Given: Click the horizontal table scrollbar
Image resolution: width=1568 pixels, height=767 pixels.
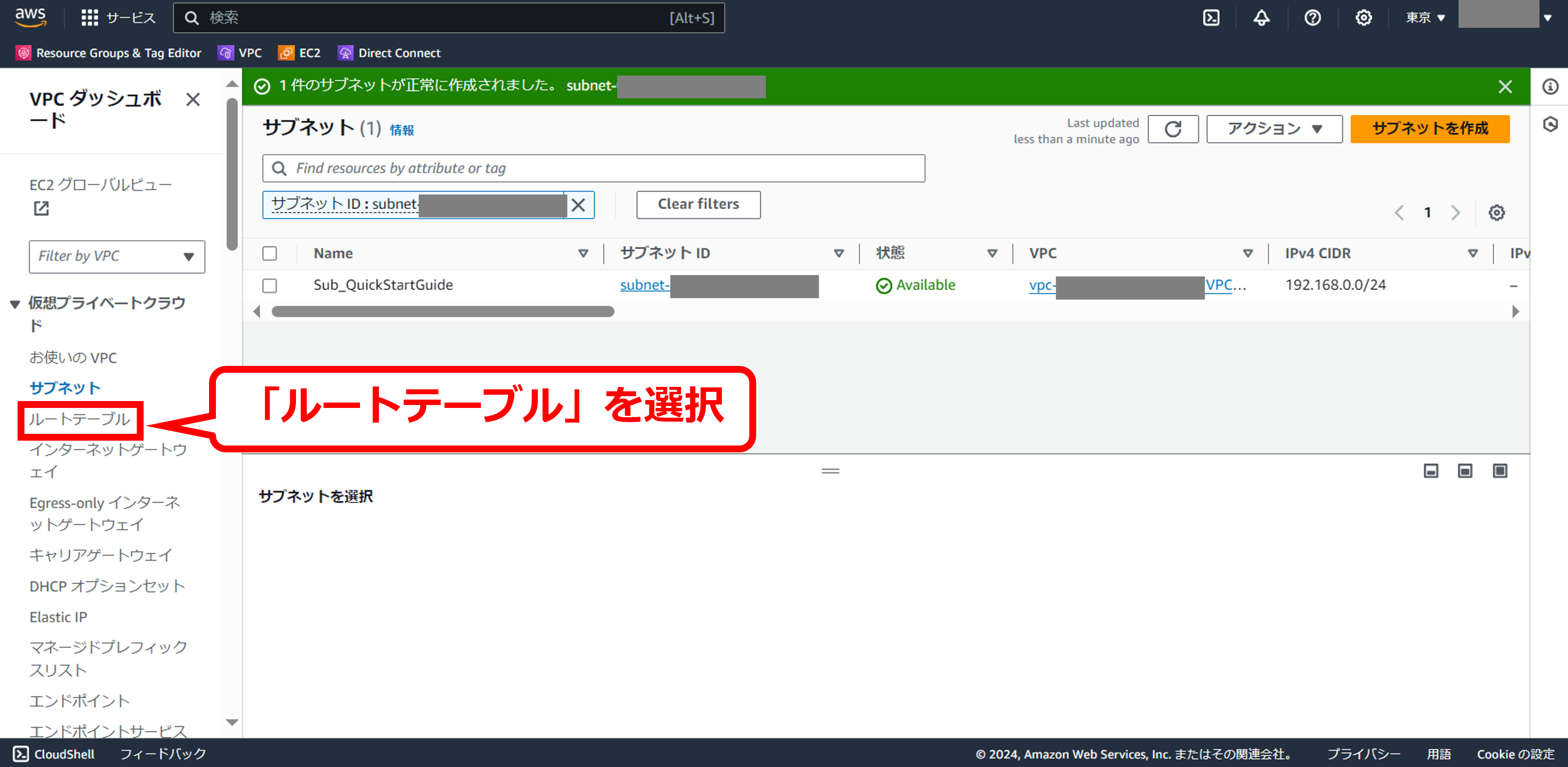Looking at the screenshot, I should point(443,312).
